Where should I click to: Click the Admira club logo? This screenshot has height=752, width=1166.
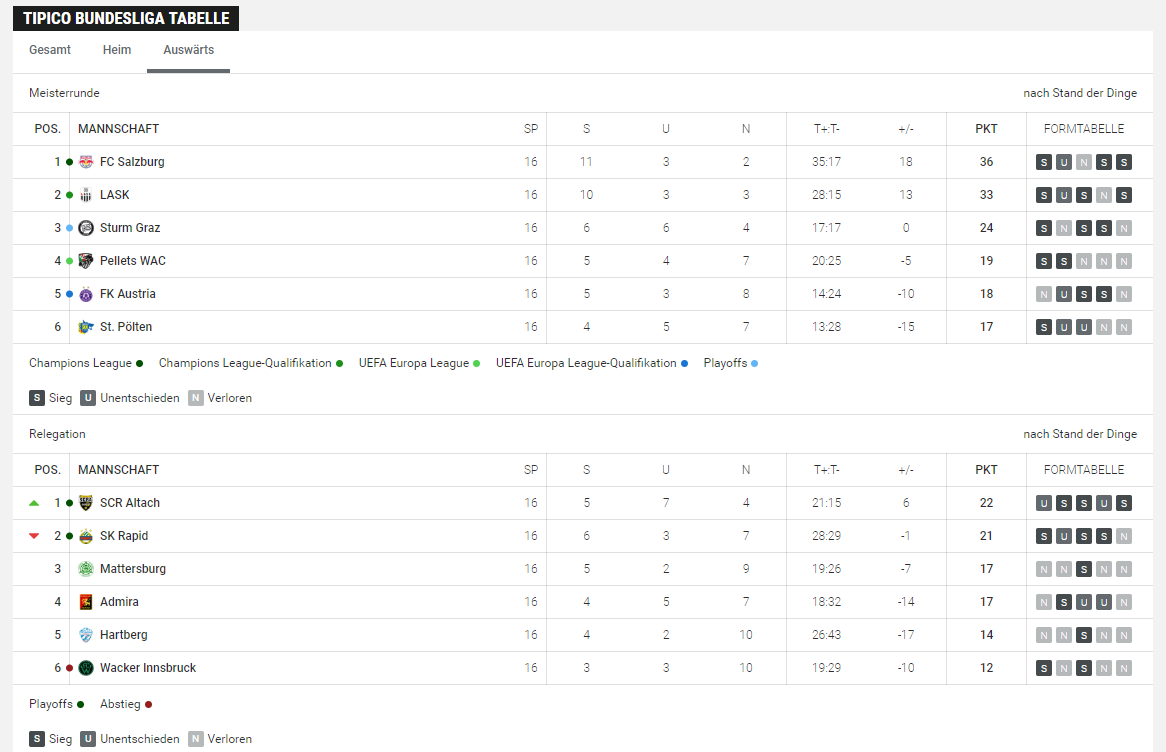[86, 602]
